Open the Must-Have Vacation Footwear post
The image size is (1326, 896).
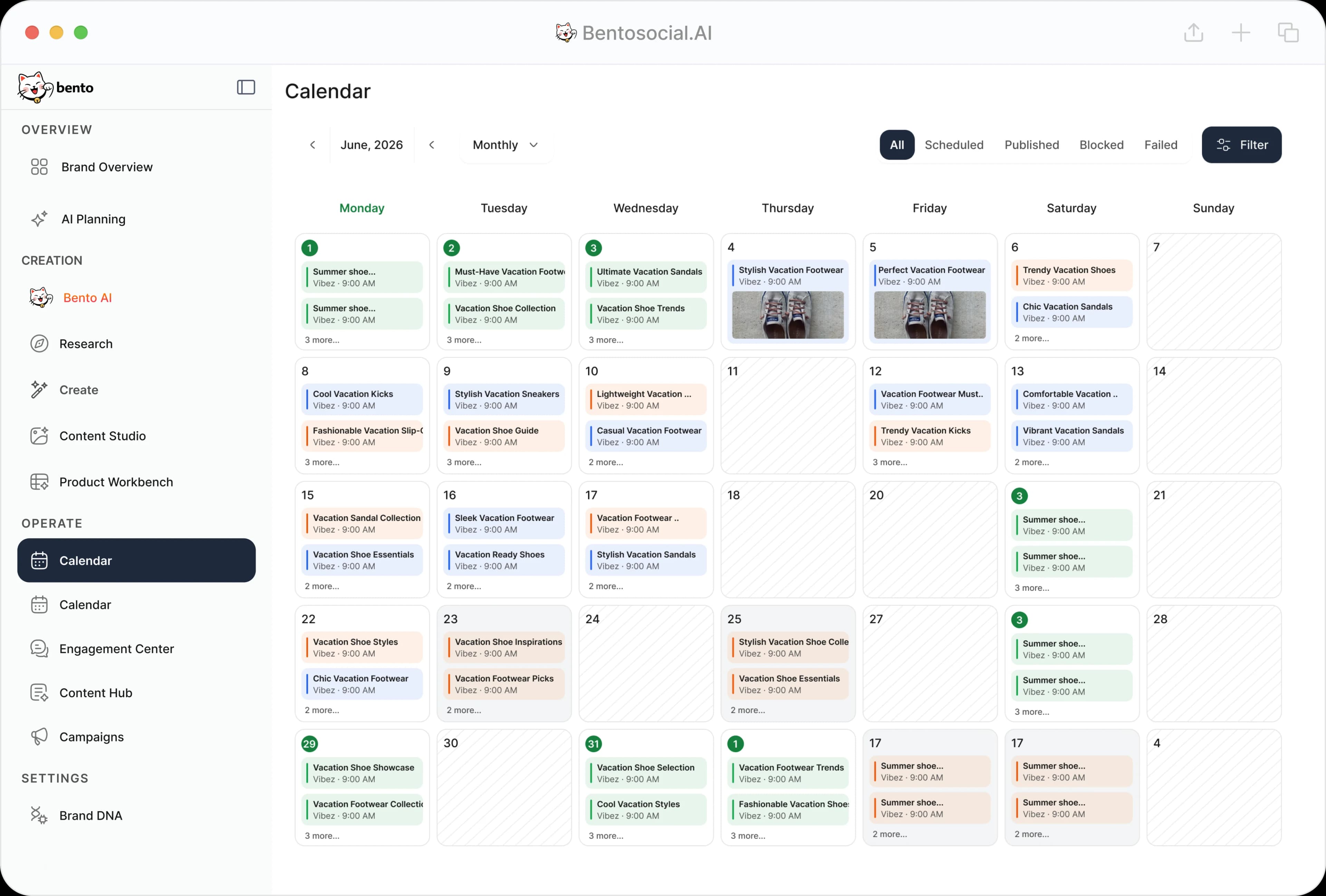(504, 277)
